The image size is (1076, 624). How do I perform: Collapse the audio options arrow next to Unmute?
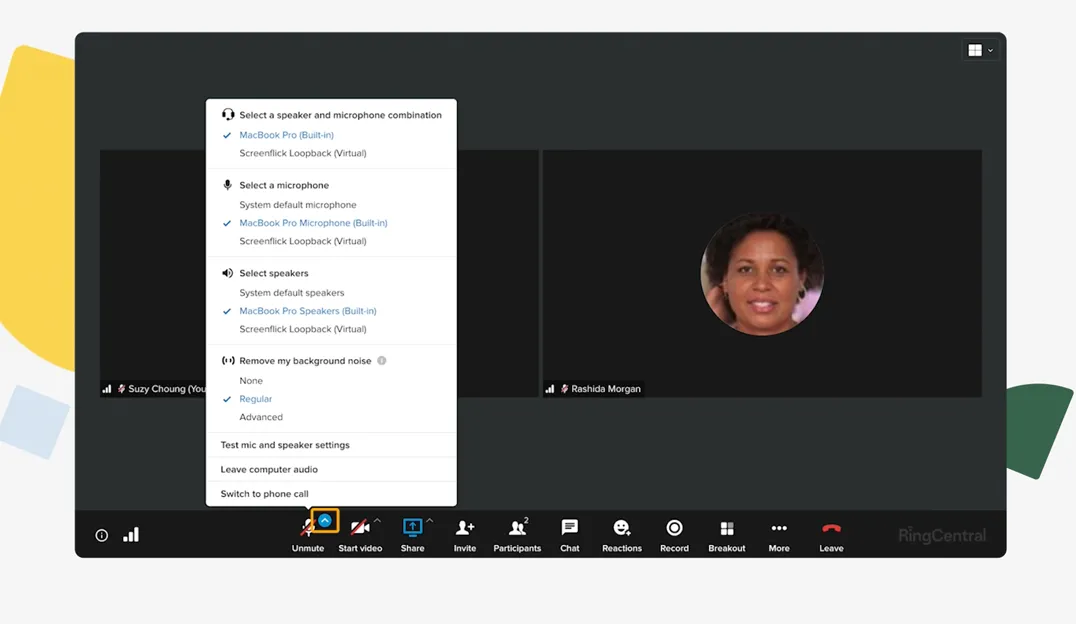tap(325, 521)
